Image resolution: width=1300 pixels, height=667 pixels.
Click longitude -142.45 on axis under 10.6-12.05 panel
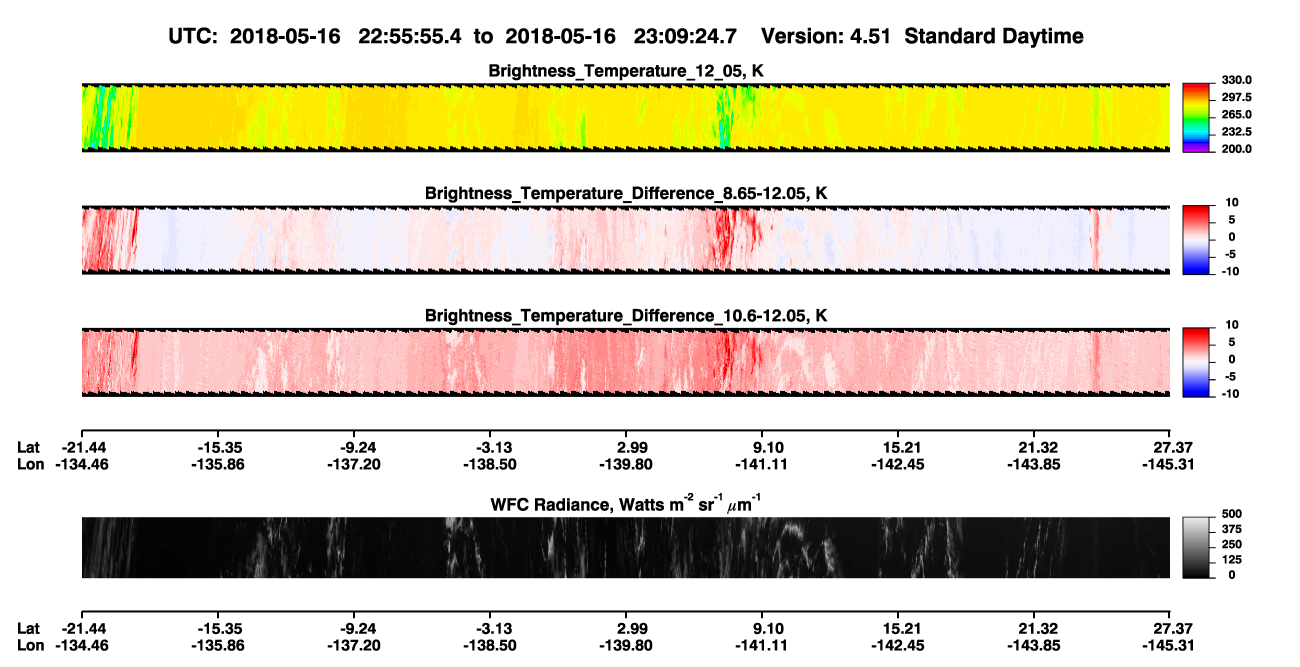(x=898, y=465)
